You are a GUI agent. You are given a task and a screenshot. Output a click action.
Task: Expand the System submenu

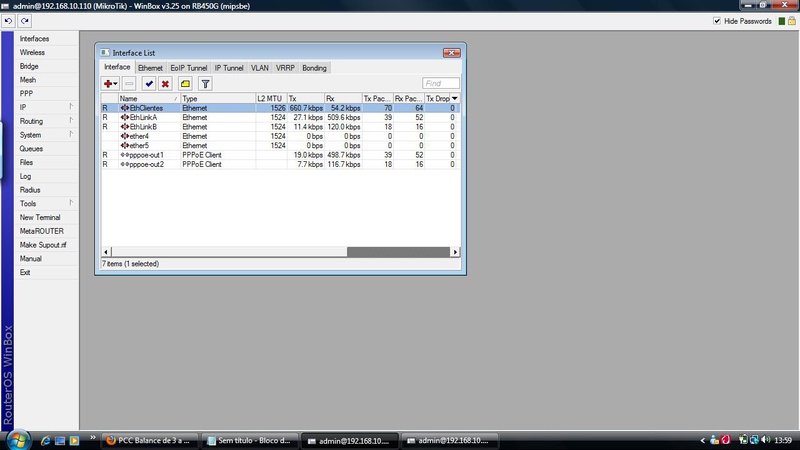pos(71,134)
